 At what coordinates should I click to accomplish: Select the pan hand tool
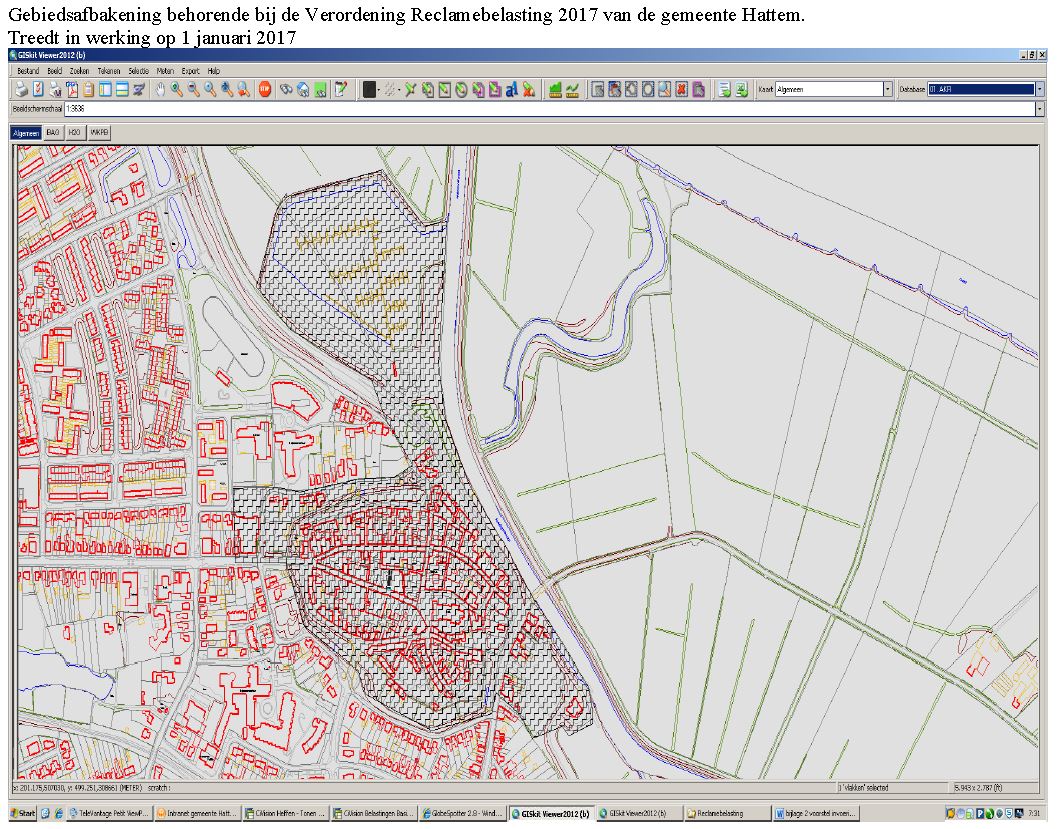pyautogui.click(x=160, y=90)
